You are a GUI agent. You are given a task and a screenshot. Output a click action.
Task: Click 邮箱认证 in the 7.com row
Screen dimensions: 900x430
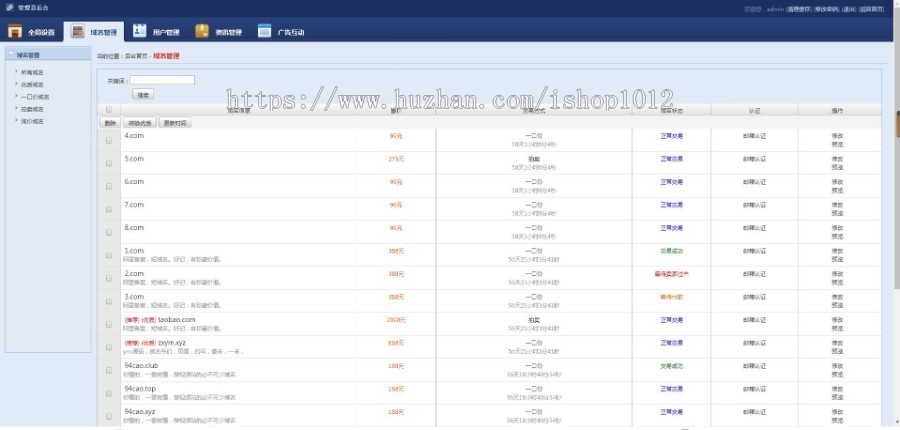tap(754, 205)
